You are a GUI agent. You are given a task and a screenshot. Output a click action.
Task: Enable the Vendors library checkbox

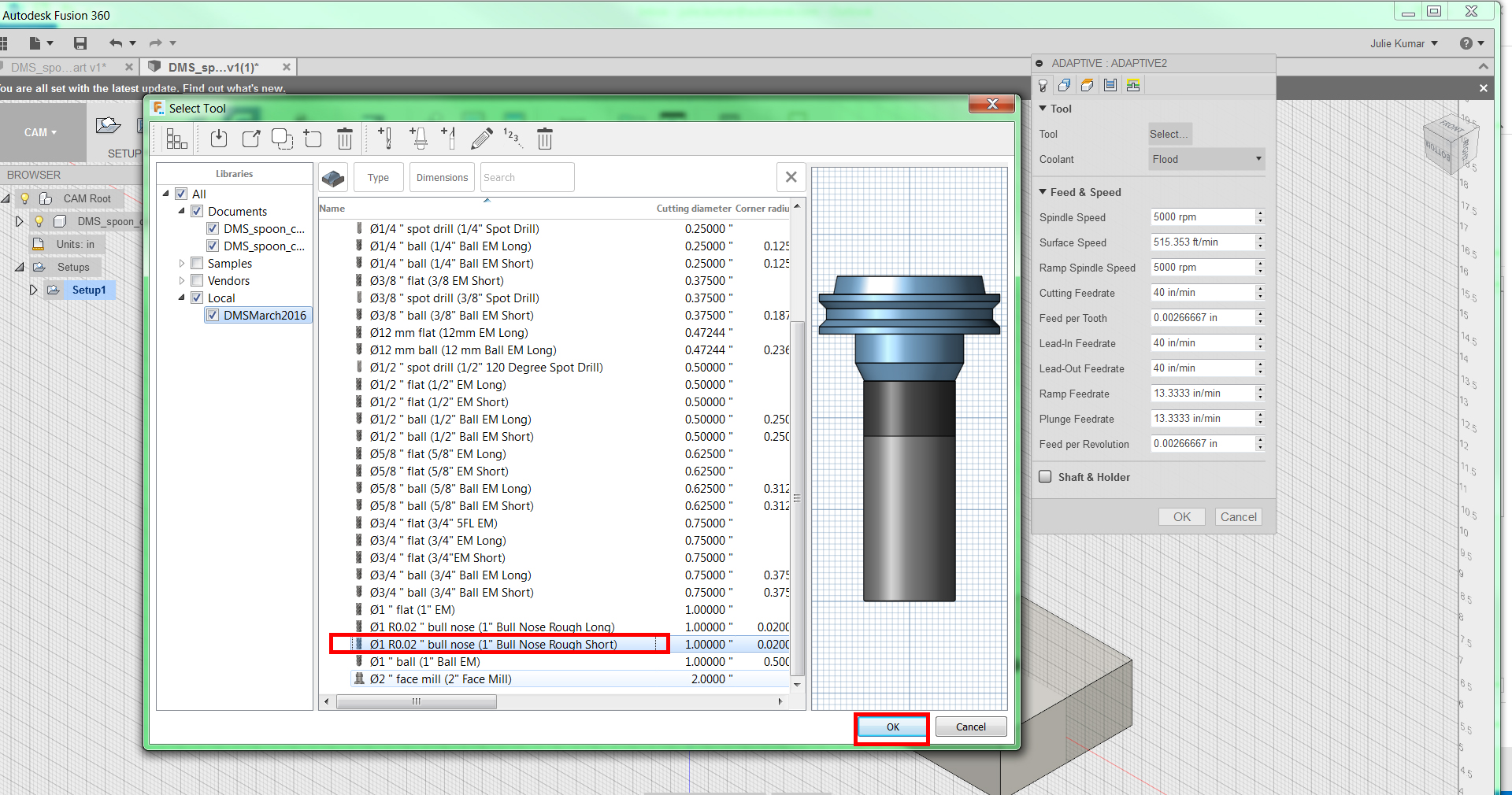click(197, 280)
